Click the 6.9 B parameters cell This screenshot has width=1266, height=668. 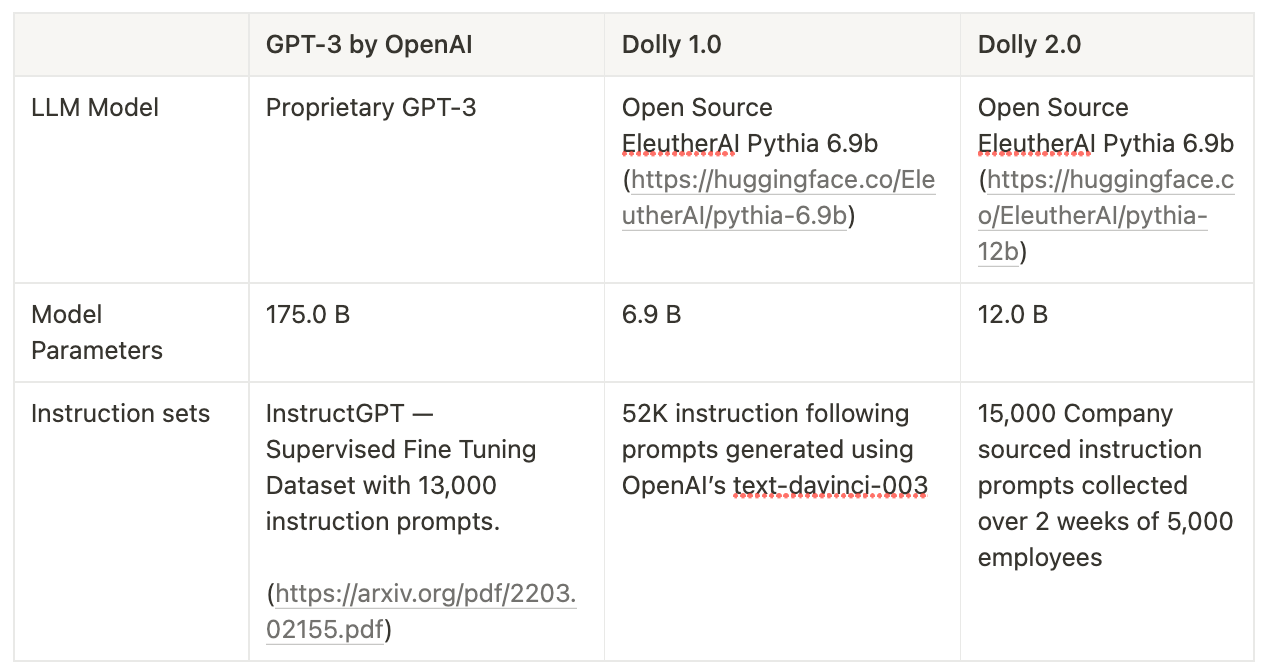click(782, 333)
